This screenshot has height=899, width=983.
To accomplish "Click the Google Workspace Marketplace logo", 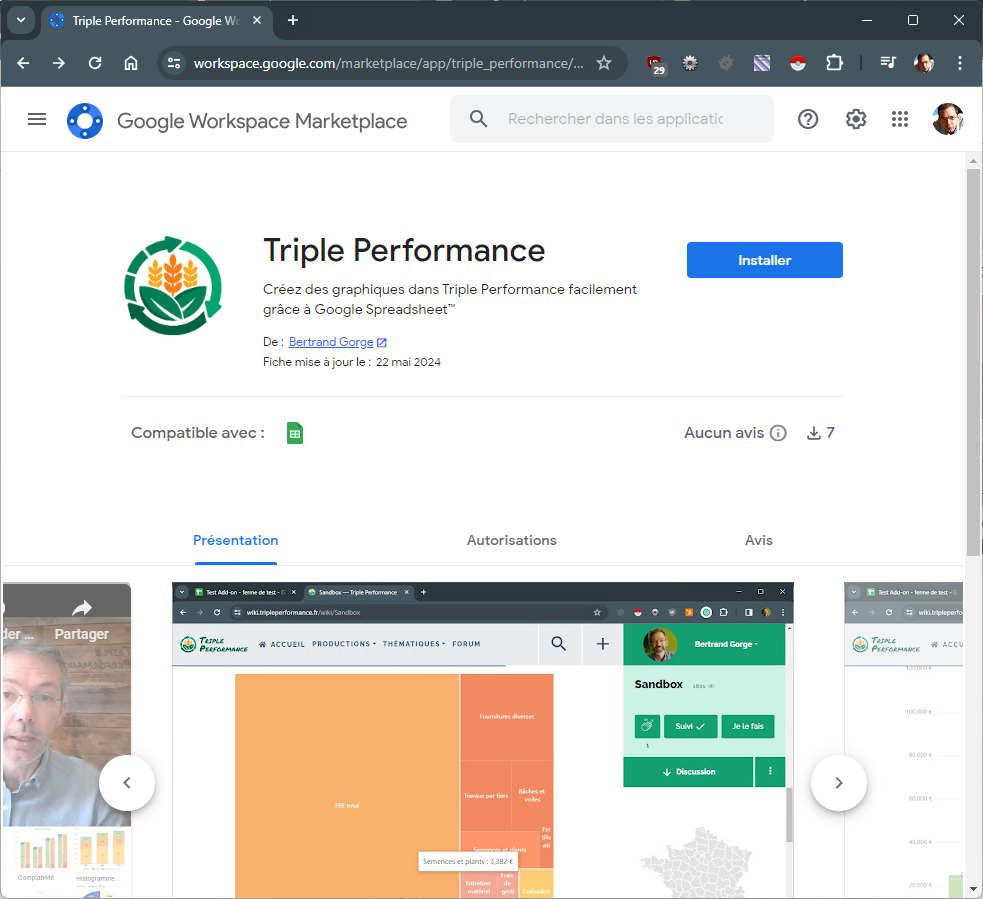I will click(x=85, y=120).
